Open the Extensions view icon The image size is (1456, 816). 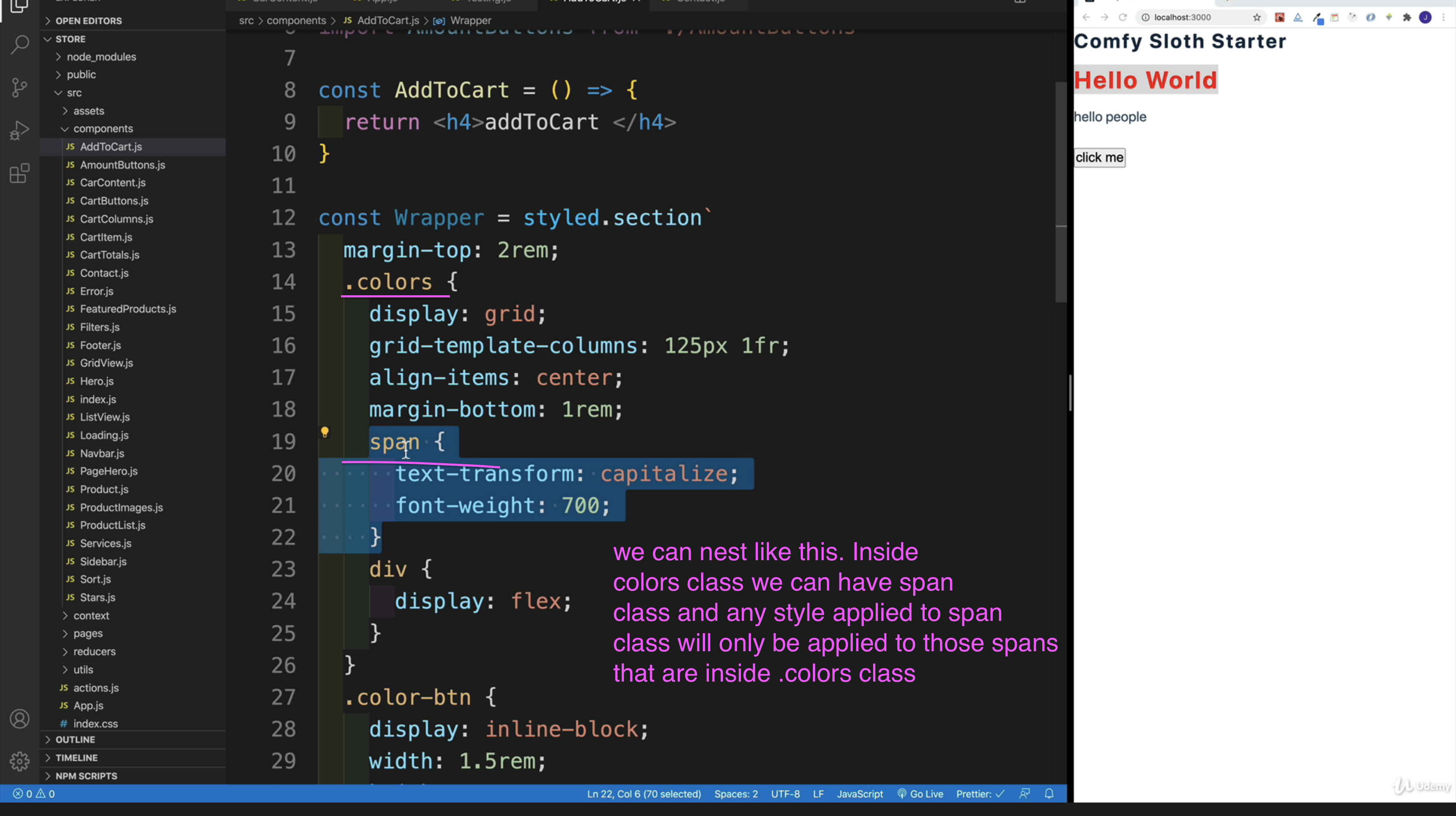point(20,173)
